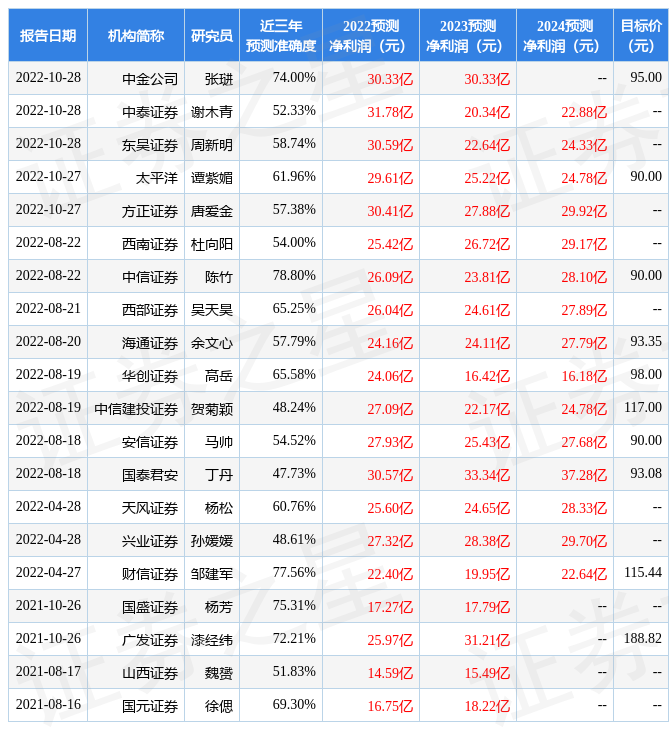
Task: Click target price 93.35
Action: [x=646, y=342]
